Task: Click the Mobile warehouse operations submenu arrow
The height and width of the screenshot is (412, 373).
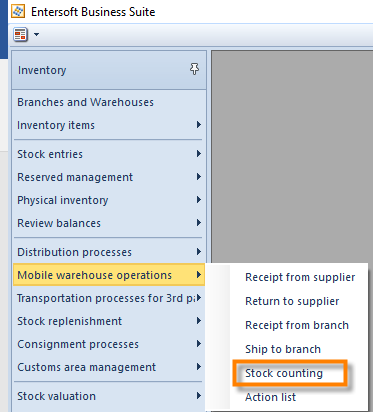Action: (x=199, y=275)
